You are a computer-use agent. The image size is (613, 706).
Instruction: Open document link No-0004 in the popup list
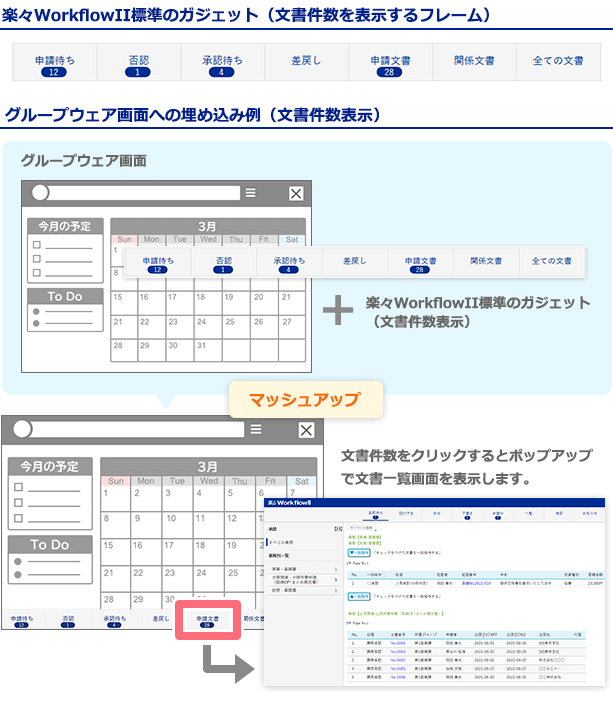click(398, 643)
